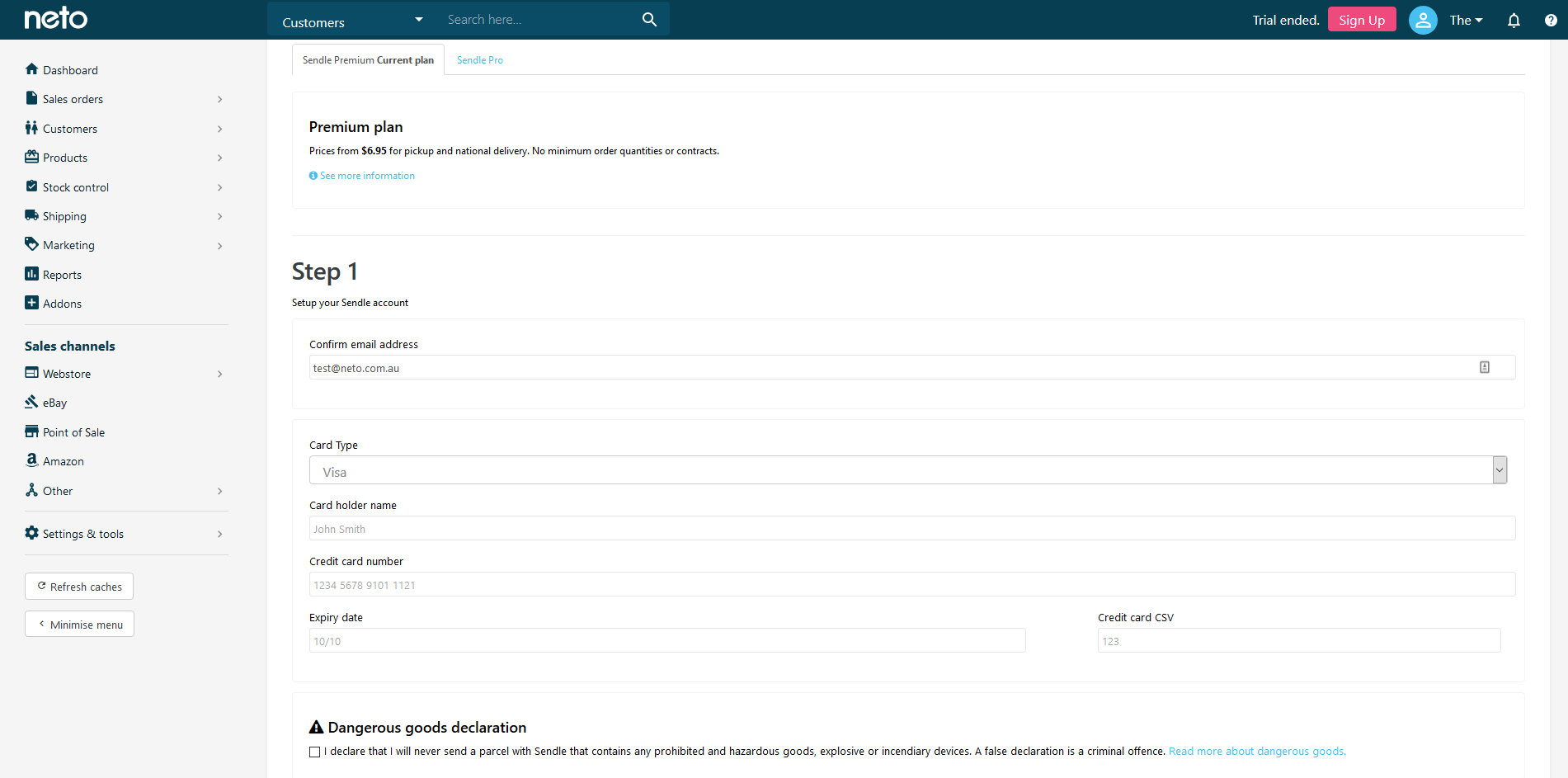Screen dimensions: 1568x778
Task: Click the Addons plus icon
Action: click(x=31, y=303)
